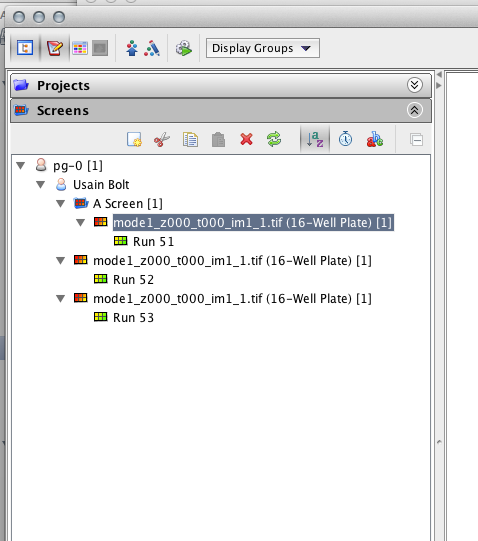Click the hierarchy explorer view icon
The image size is (478, 541).
pyautogui.click(x=25, y=48)
